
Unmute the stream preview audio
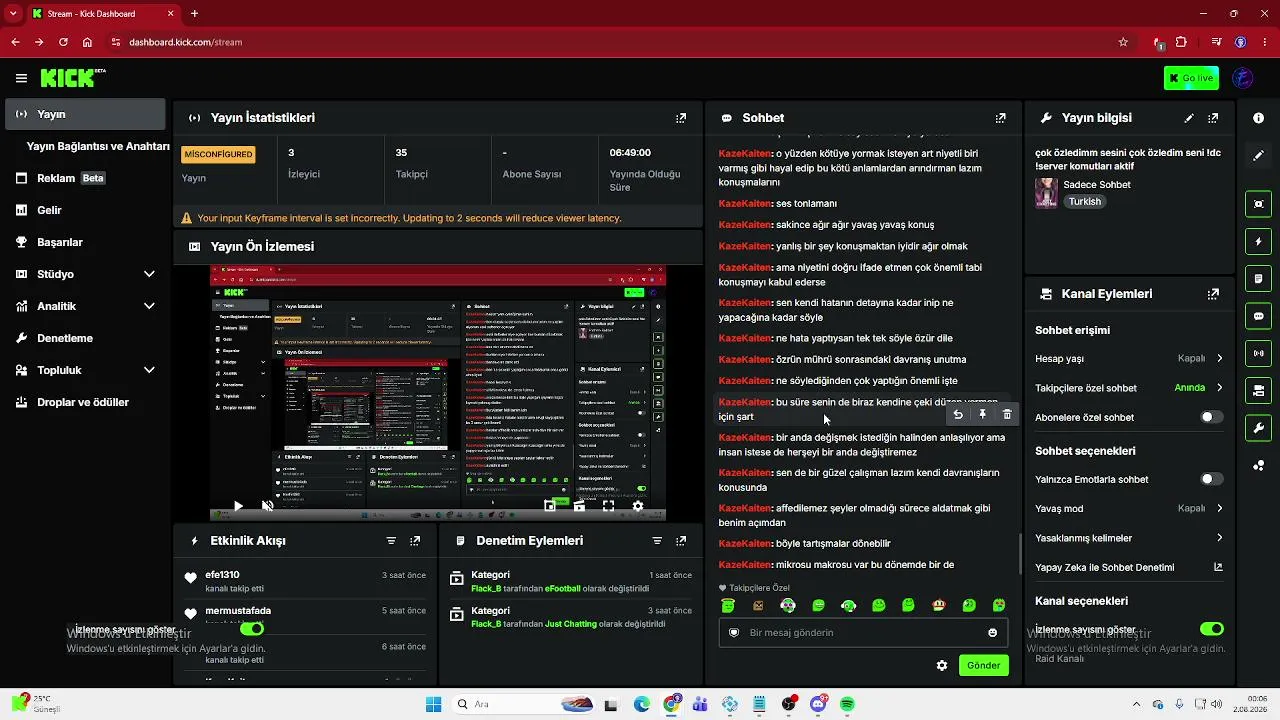[267, 506]
